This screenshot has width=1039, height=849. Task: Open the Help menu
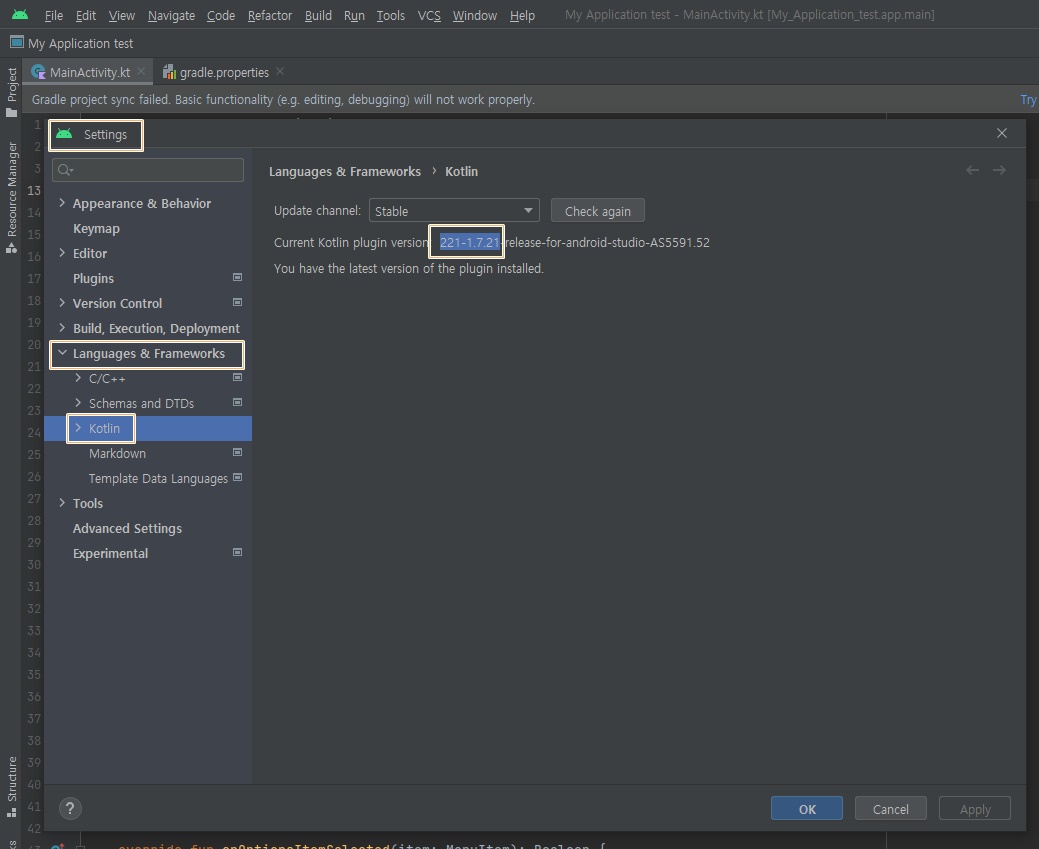click(522, 15)
